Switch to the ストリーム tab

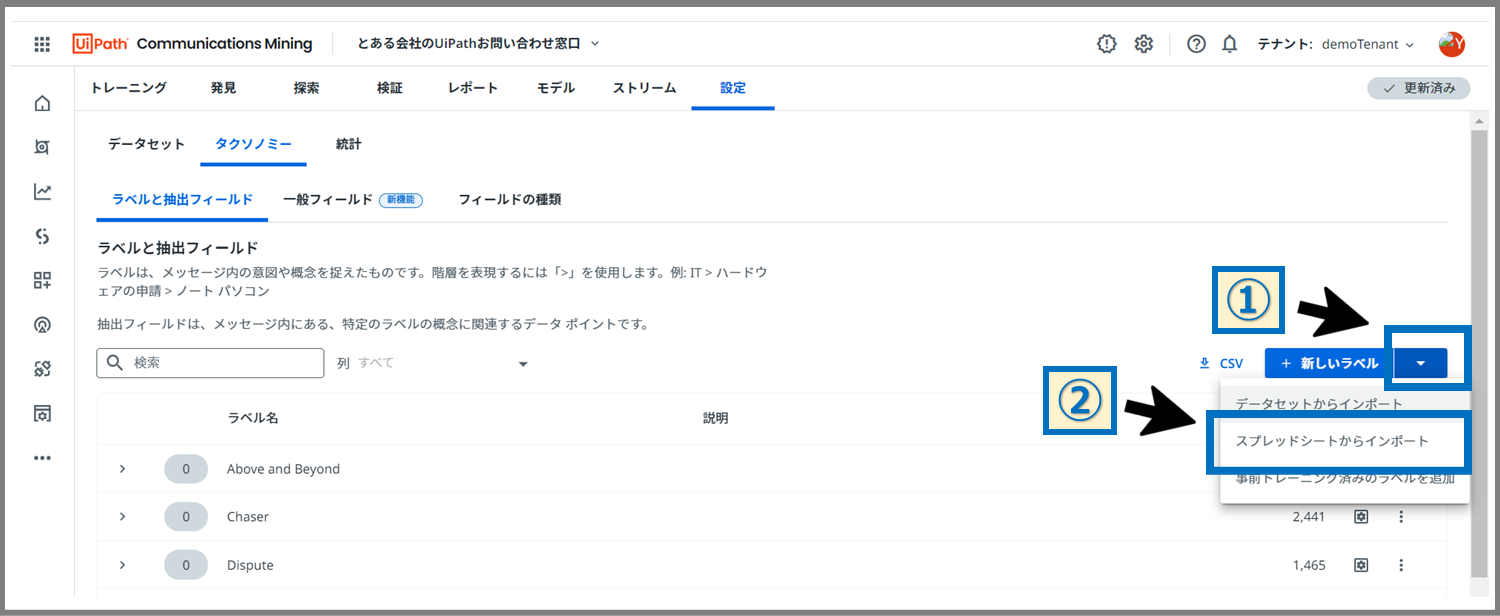click(x=644, y=88)
